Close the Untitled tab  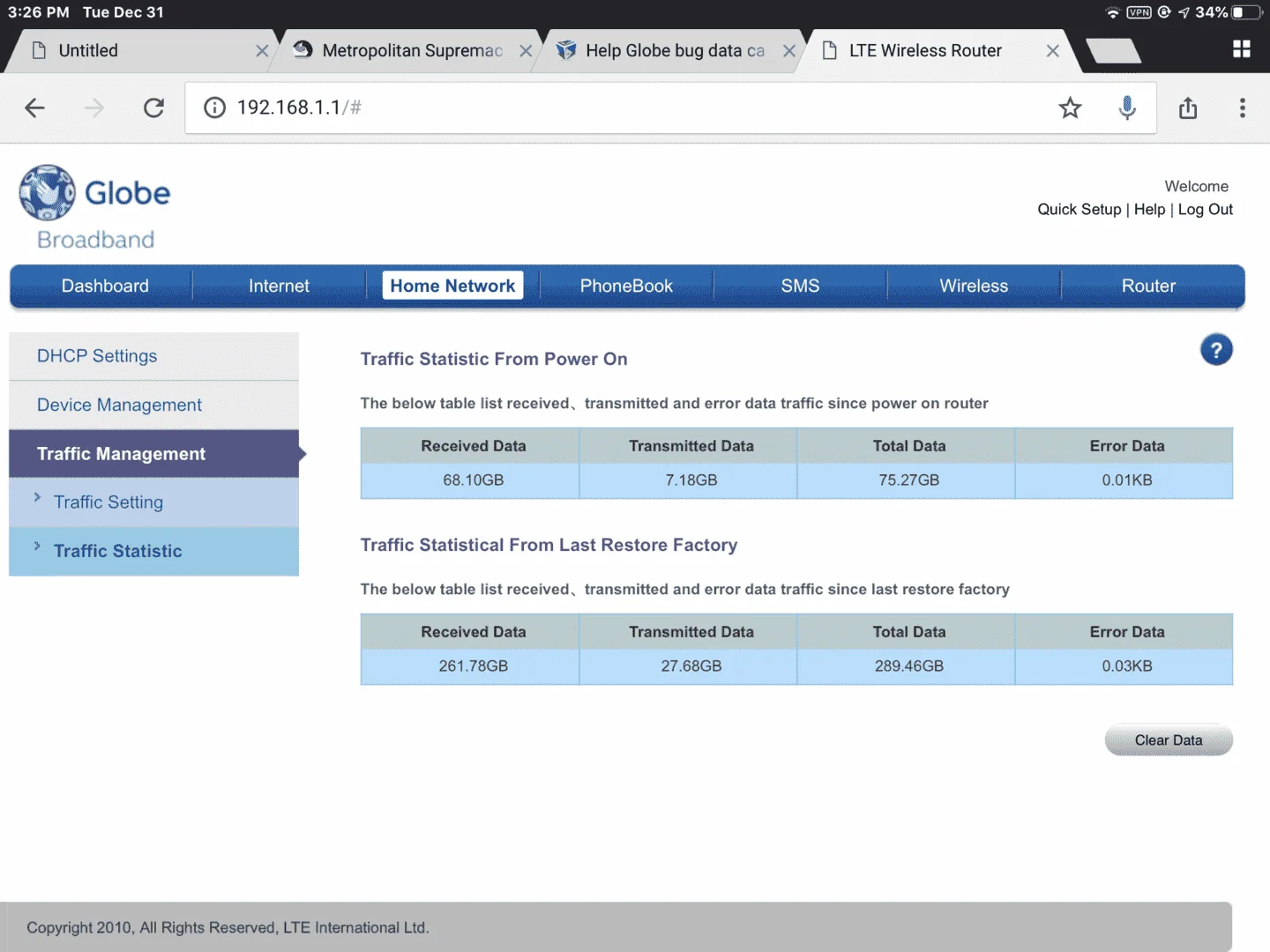[x=262, y=51]
